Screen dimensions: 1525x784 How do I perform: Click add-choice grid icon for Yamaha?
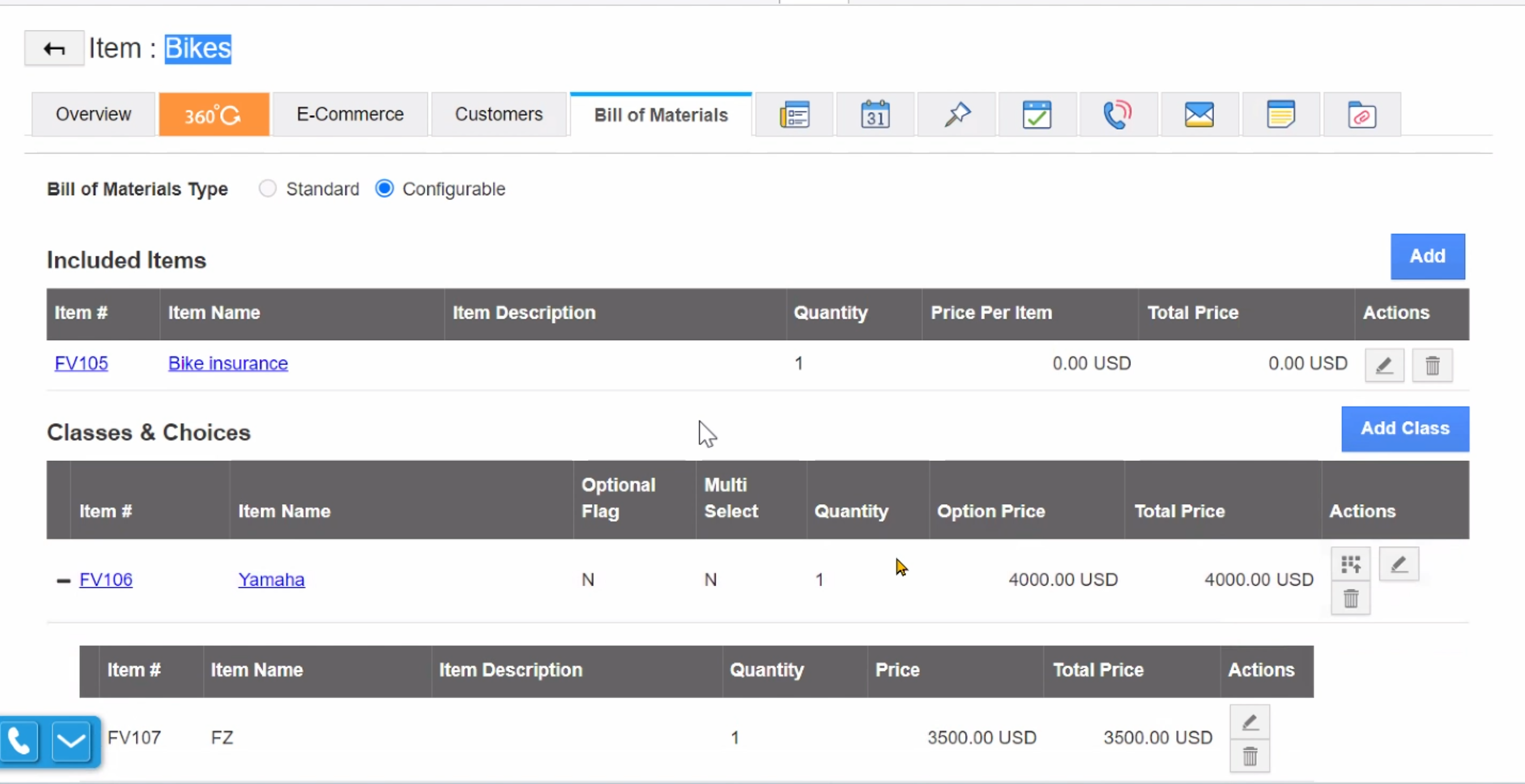point(1350,565)
